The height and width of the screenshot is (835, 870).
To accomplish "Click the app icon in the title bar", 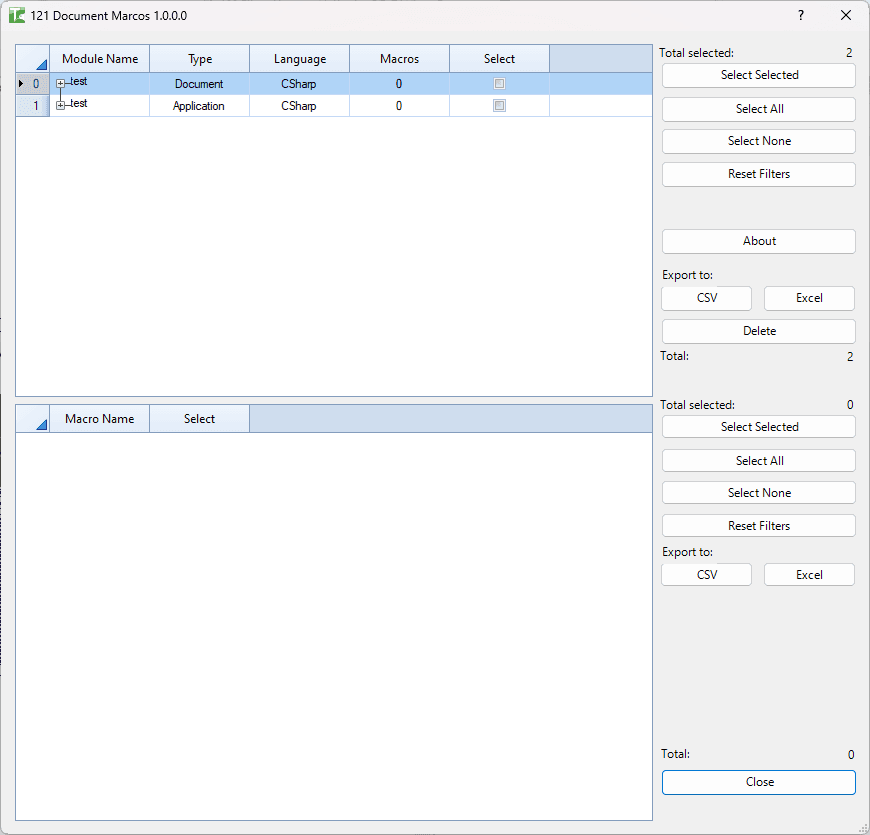I will [x=17, y=16].
